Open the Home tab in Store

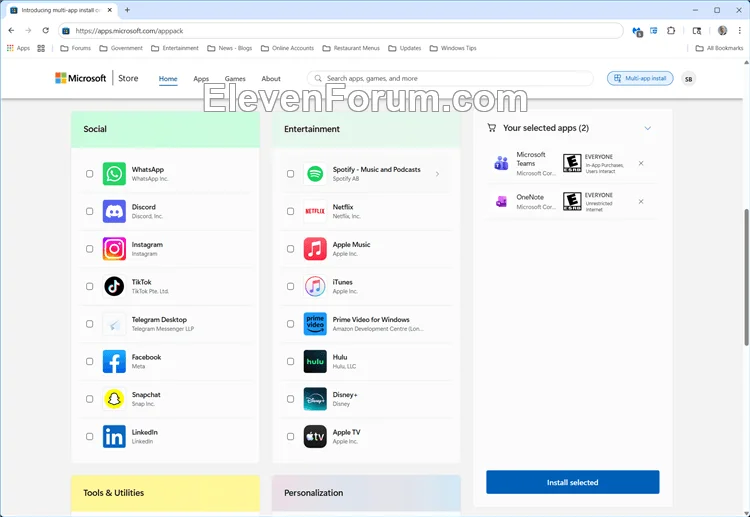[168, 78]
